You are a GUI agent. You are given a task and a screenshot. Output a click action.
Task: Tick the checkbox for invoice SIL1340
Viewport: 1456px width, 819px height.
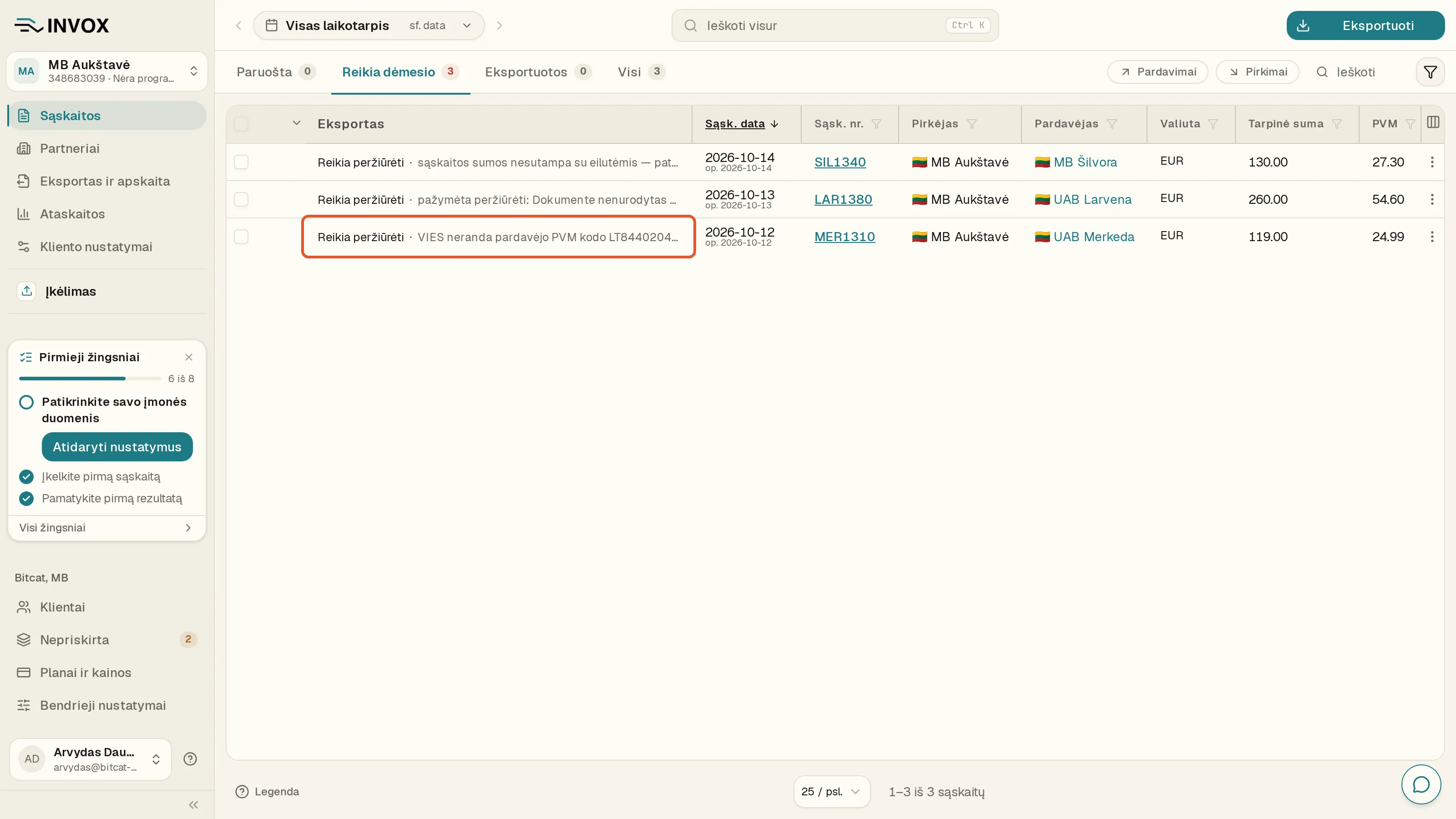[x=241, y=162]
